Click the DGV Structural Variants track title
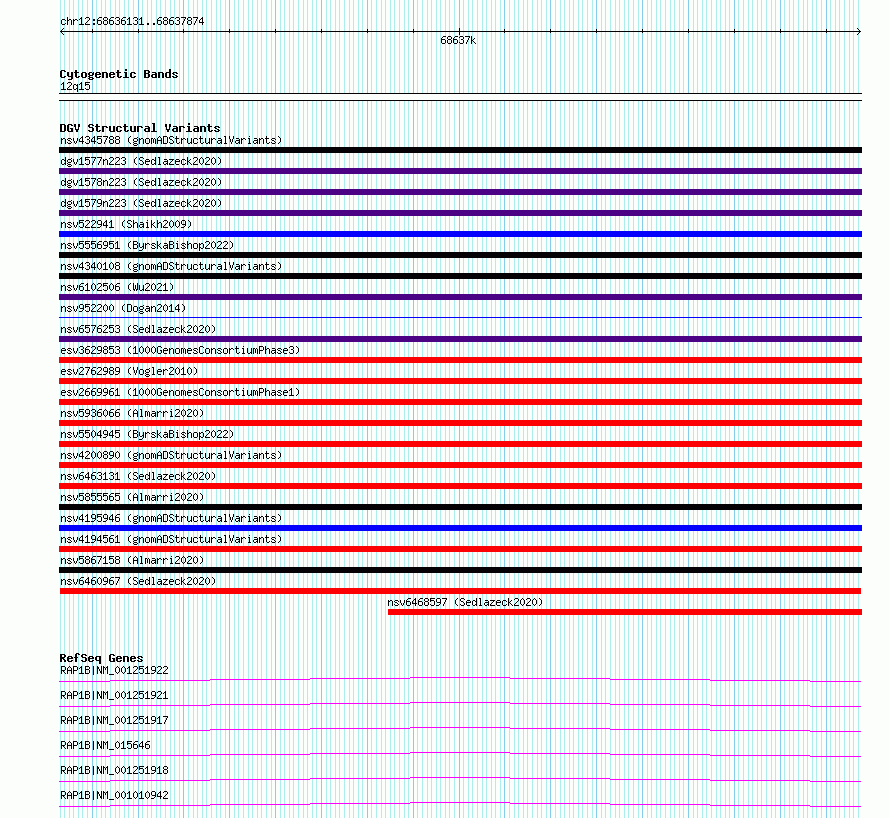The image size is (890, 818). tap(140, 128)
